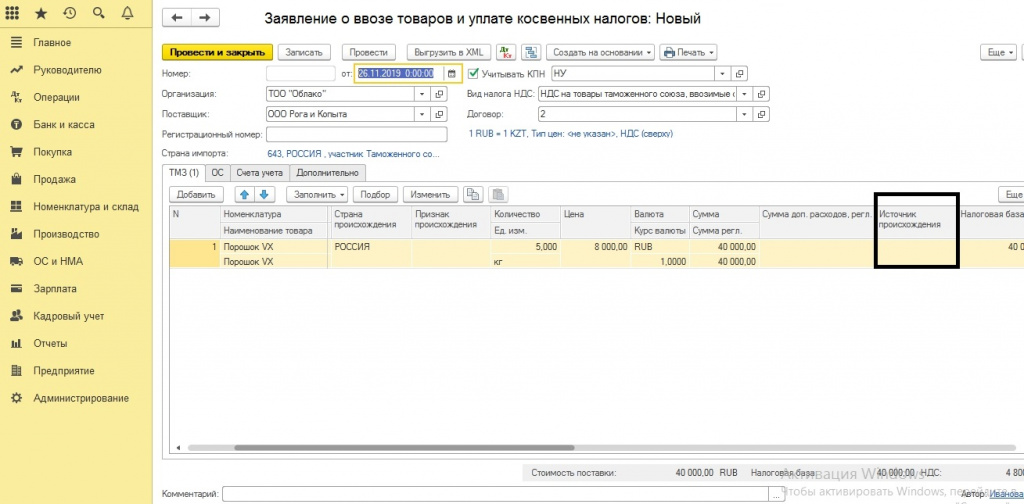
Task: Open Руководителю section in sidebar
Action: pyautogui.click(x=67, y=70)
